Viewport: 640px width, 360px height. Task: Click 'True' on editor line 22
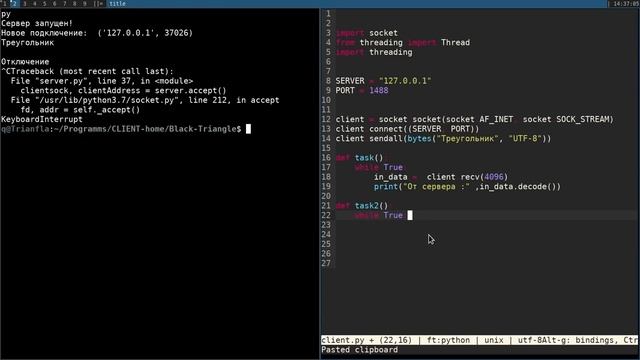(393, 215)
